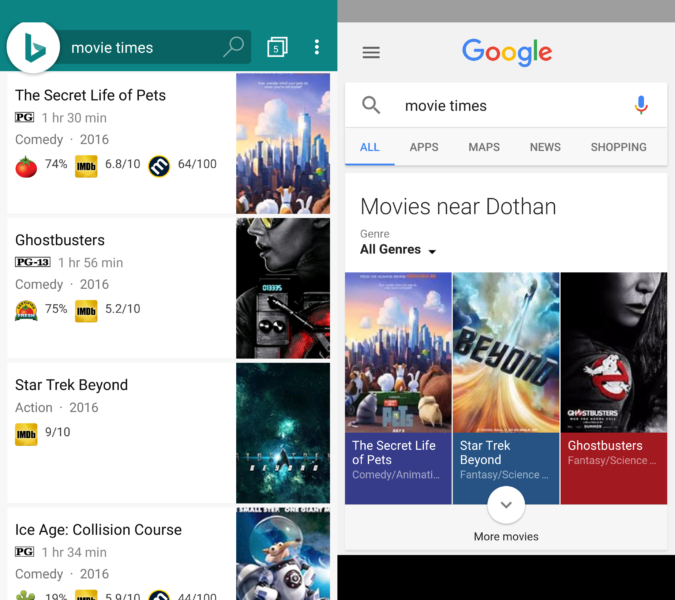Screen dimensions: 675x600
Task: Click the '64/100' Metacritic score
Action: pos(197,164)
